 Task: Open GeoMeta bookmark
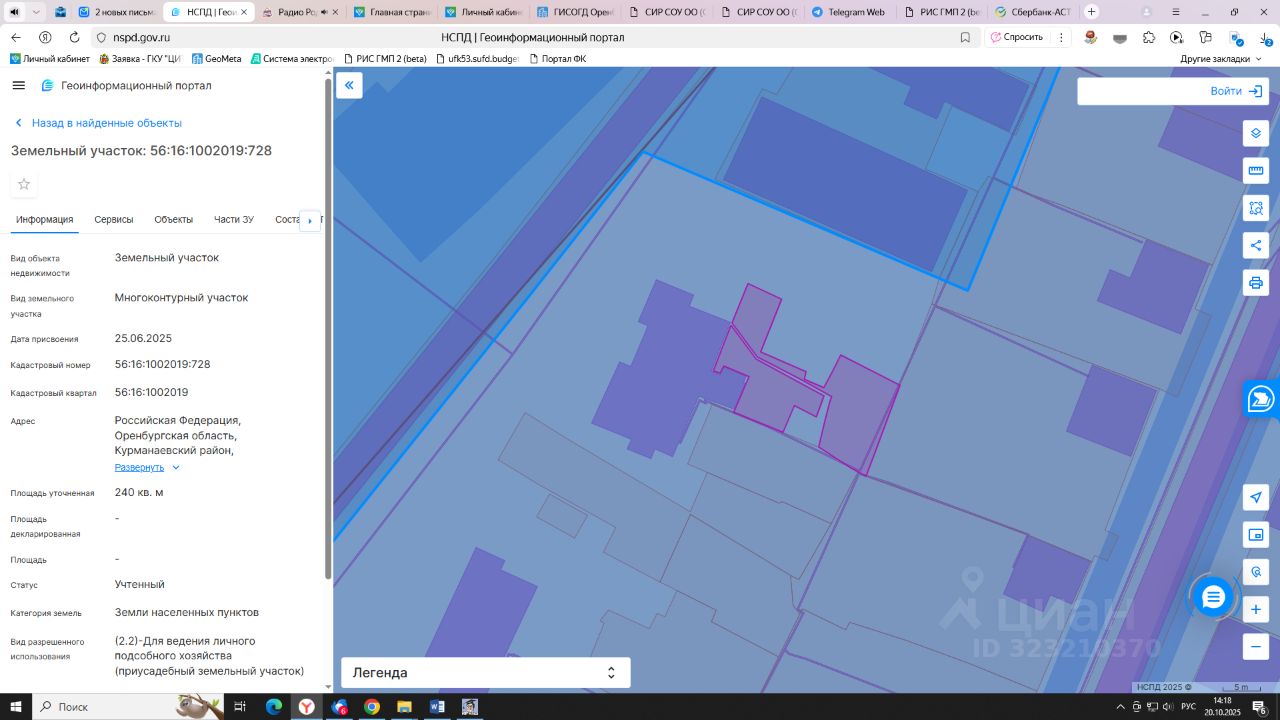tap(216, 59)
